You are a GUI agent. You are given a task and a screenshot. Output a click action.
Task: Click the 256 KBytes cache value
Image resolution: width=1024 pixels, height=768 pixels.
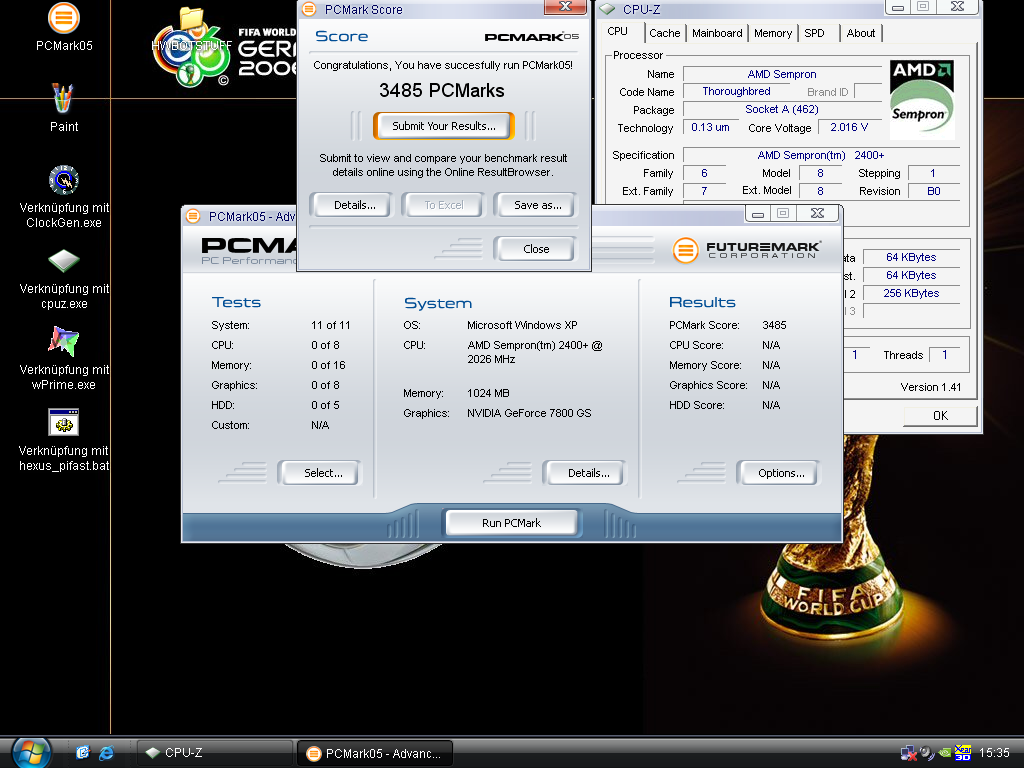911,293
